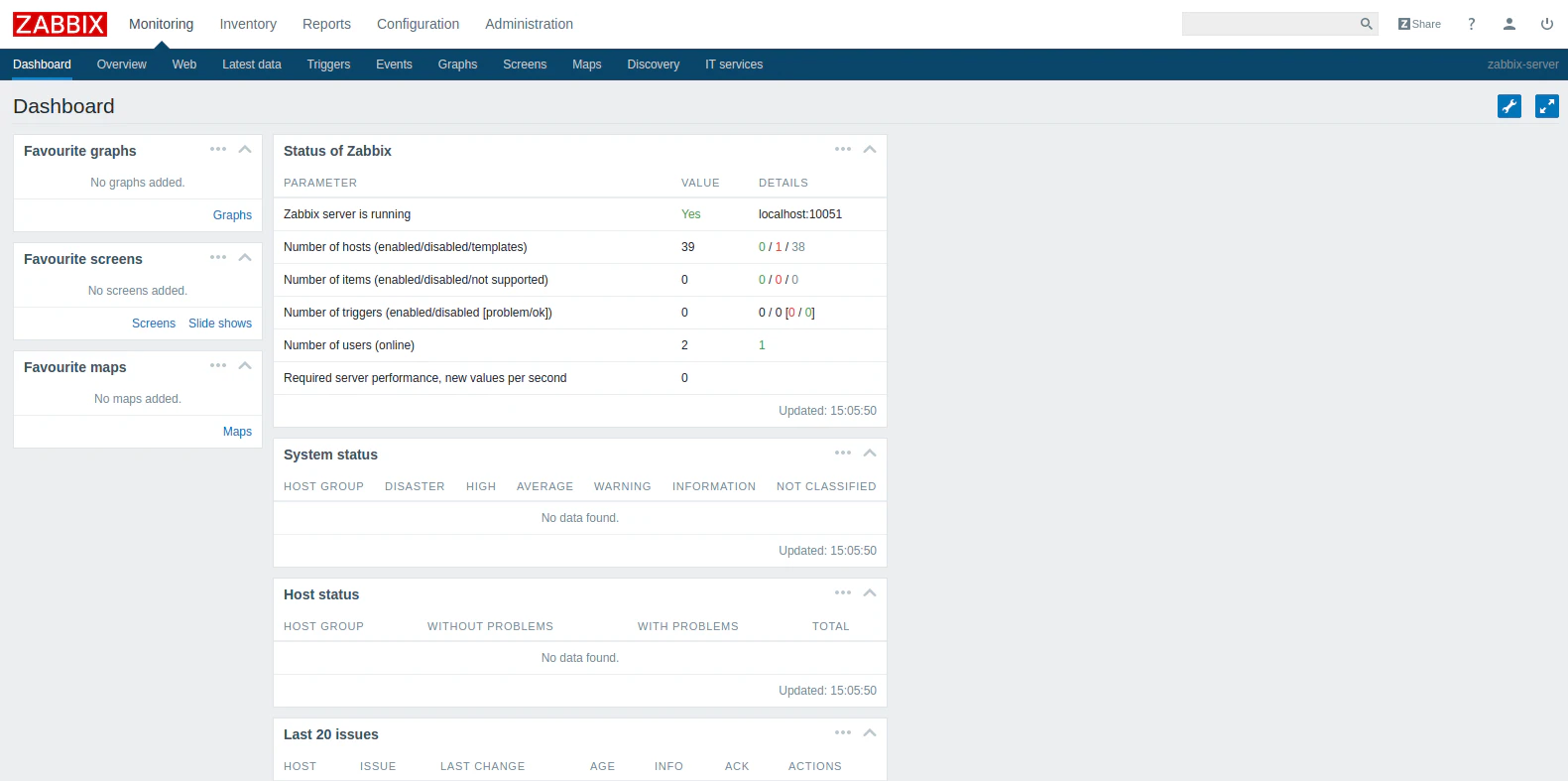Open the Favourite graphs three-dot menu
This screenshot has width=1568, height=781.
point(218,149)
